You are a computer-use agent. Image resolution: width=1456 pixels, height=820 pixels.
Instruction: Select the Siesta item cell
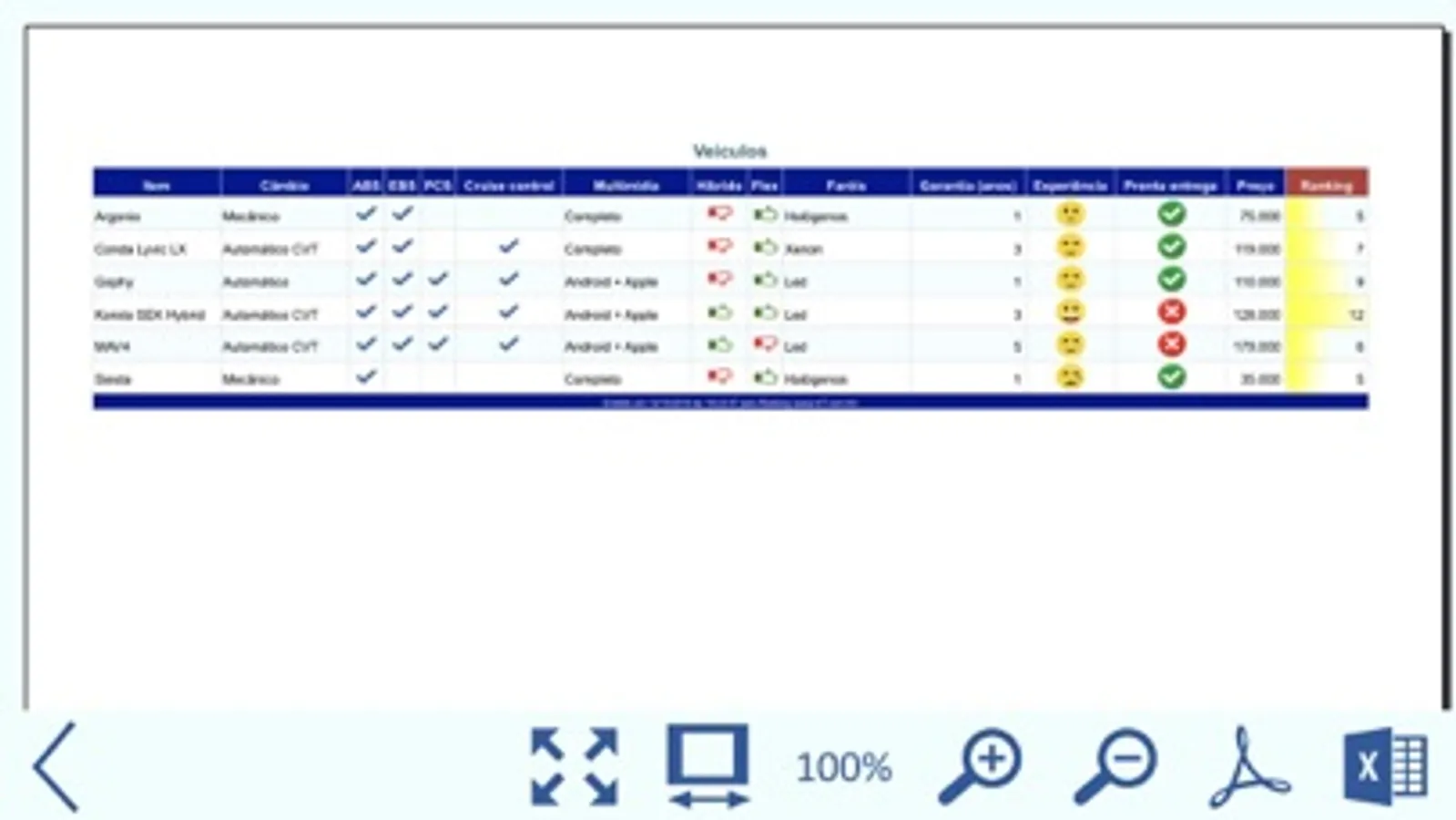click(x=157, y=379)
